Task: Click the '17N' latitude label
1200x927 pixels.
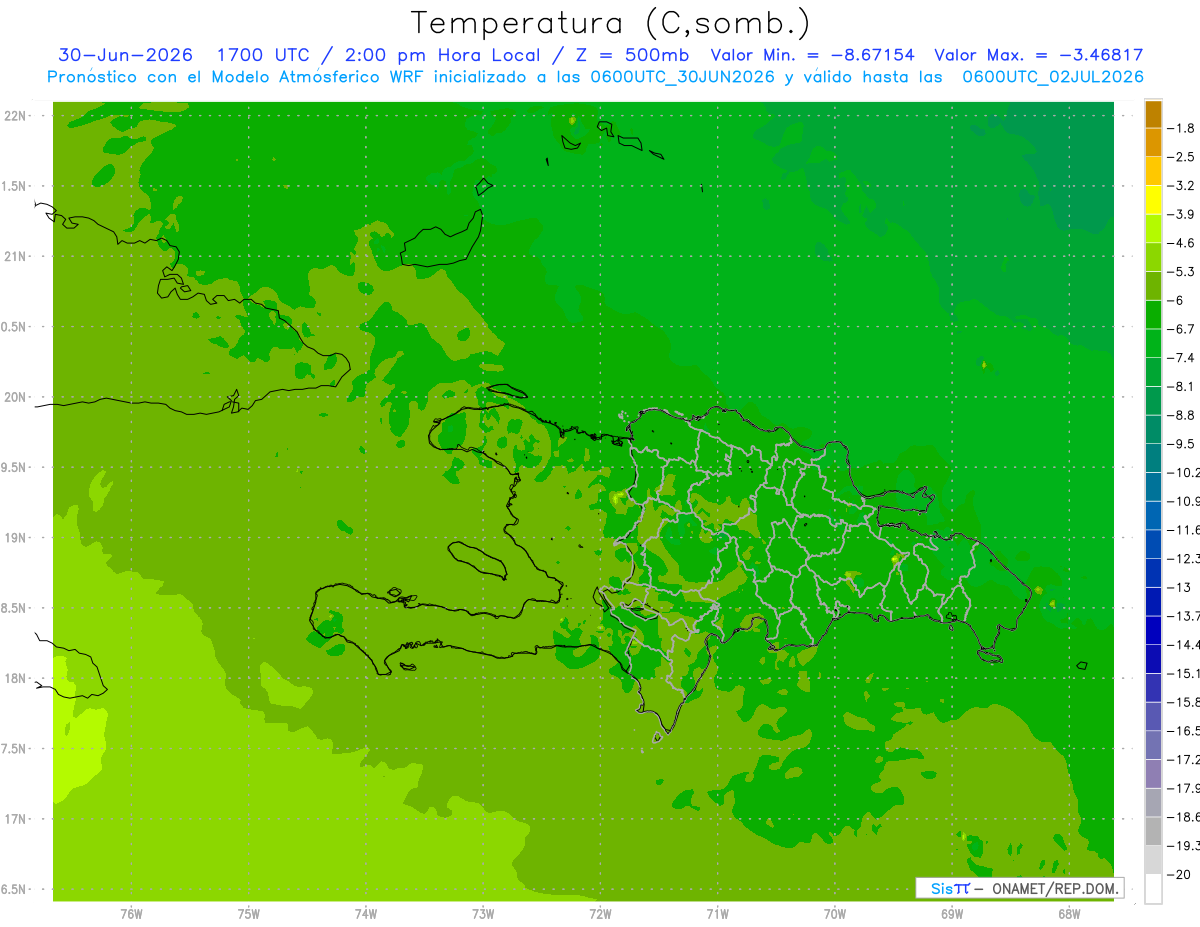Action: 16,819
